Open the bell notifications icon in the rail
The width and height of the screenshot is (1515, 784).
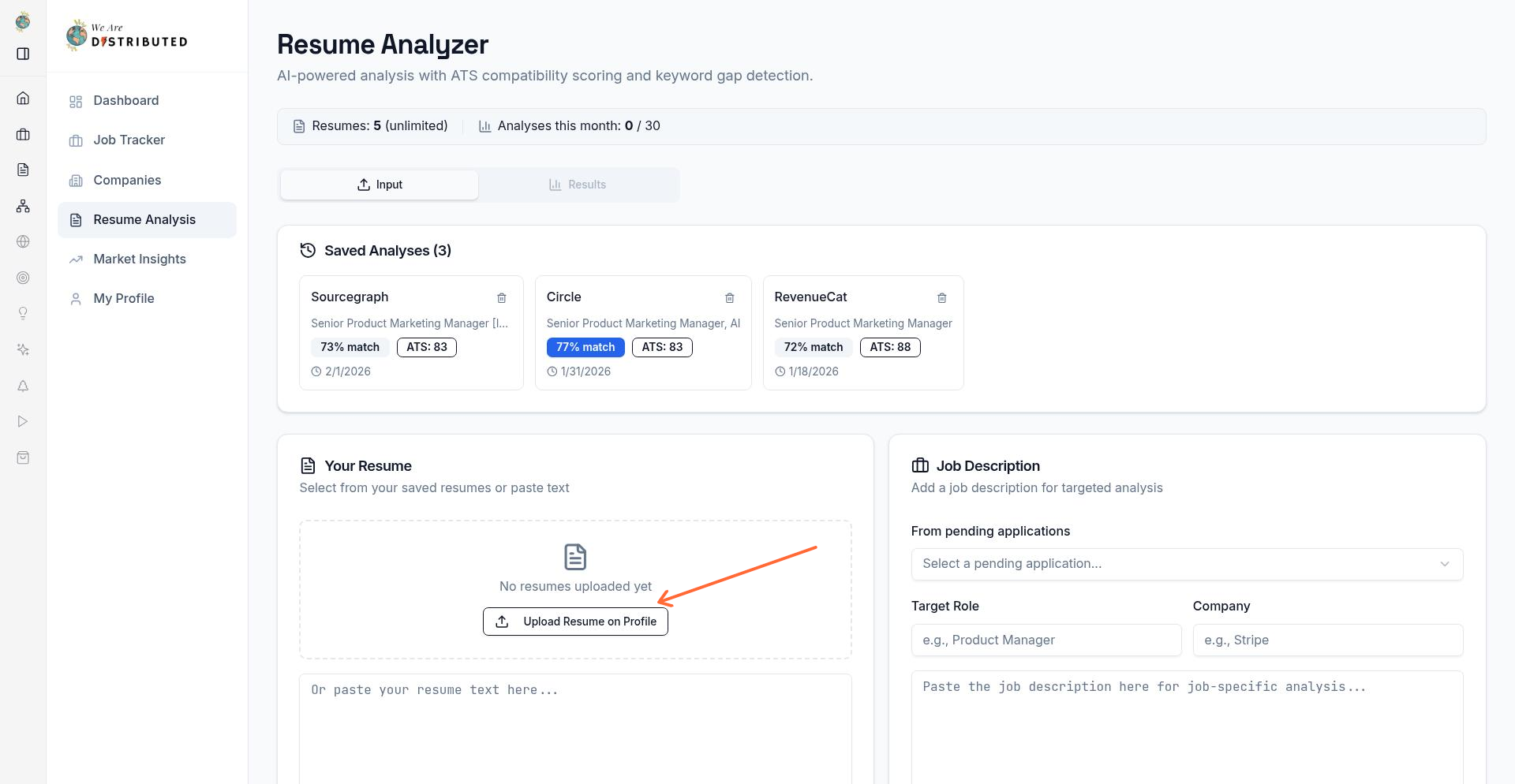coord(23,386)
